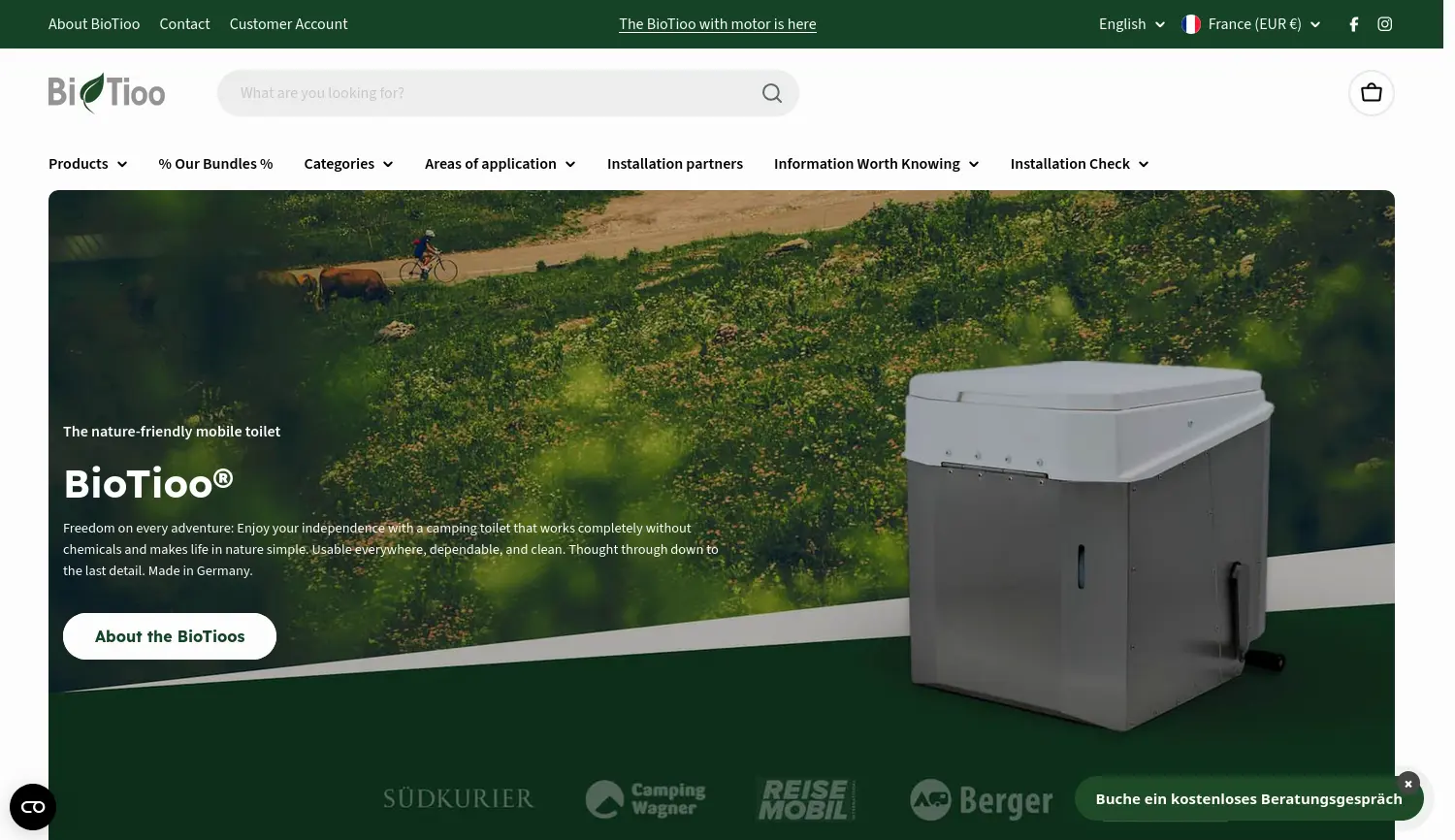The width and height of the screenshot is (1455, 840).
Task: Open the Contact link
Action: pos(184,24)
